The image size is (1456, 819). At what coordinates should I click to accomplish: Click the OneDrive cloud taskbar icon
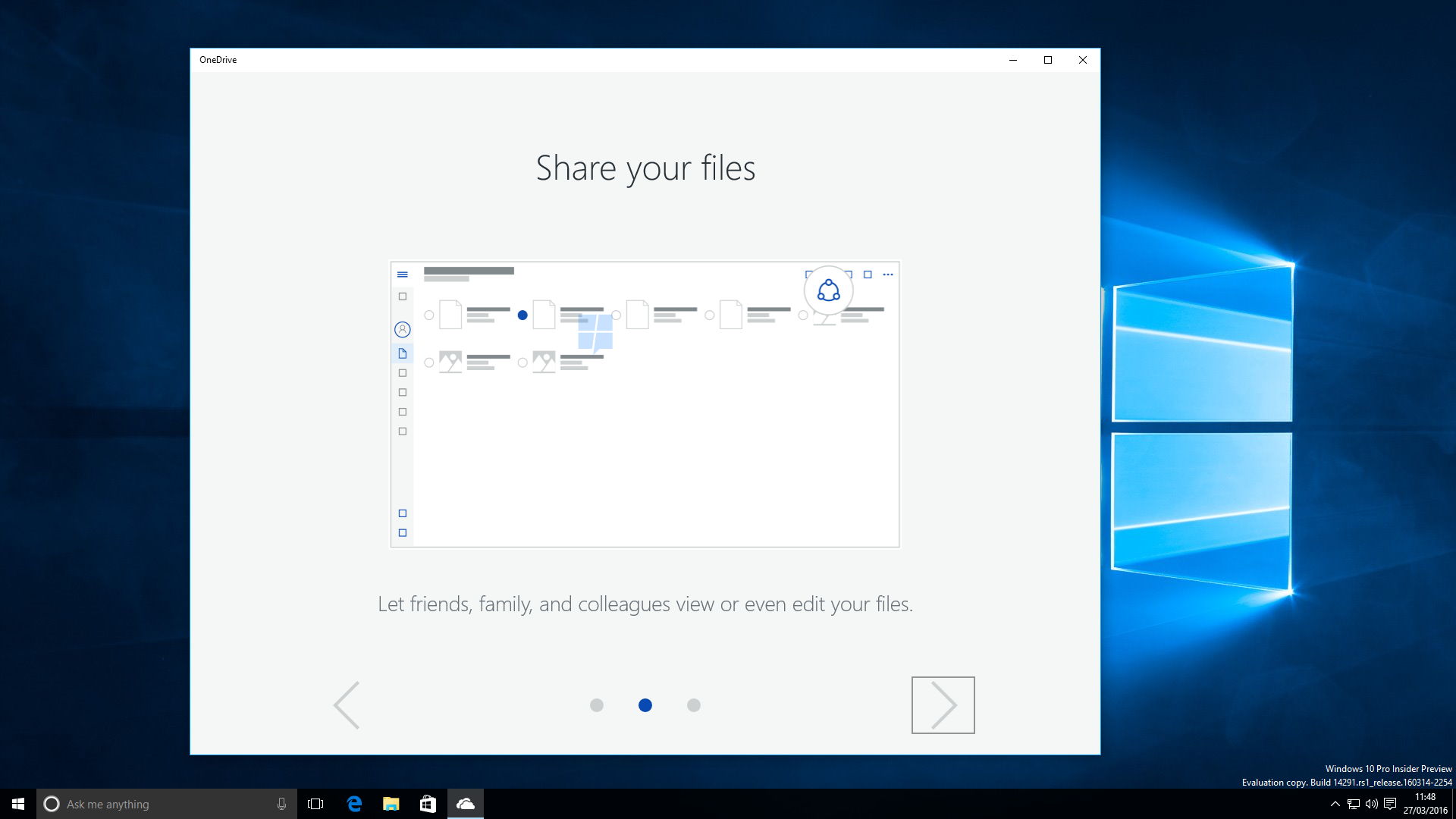(x=466, y=804)
